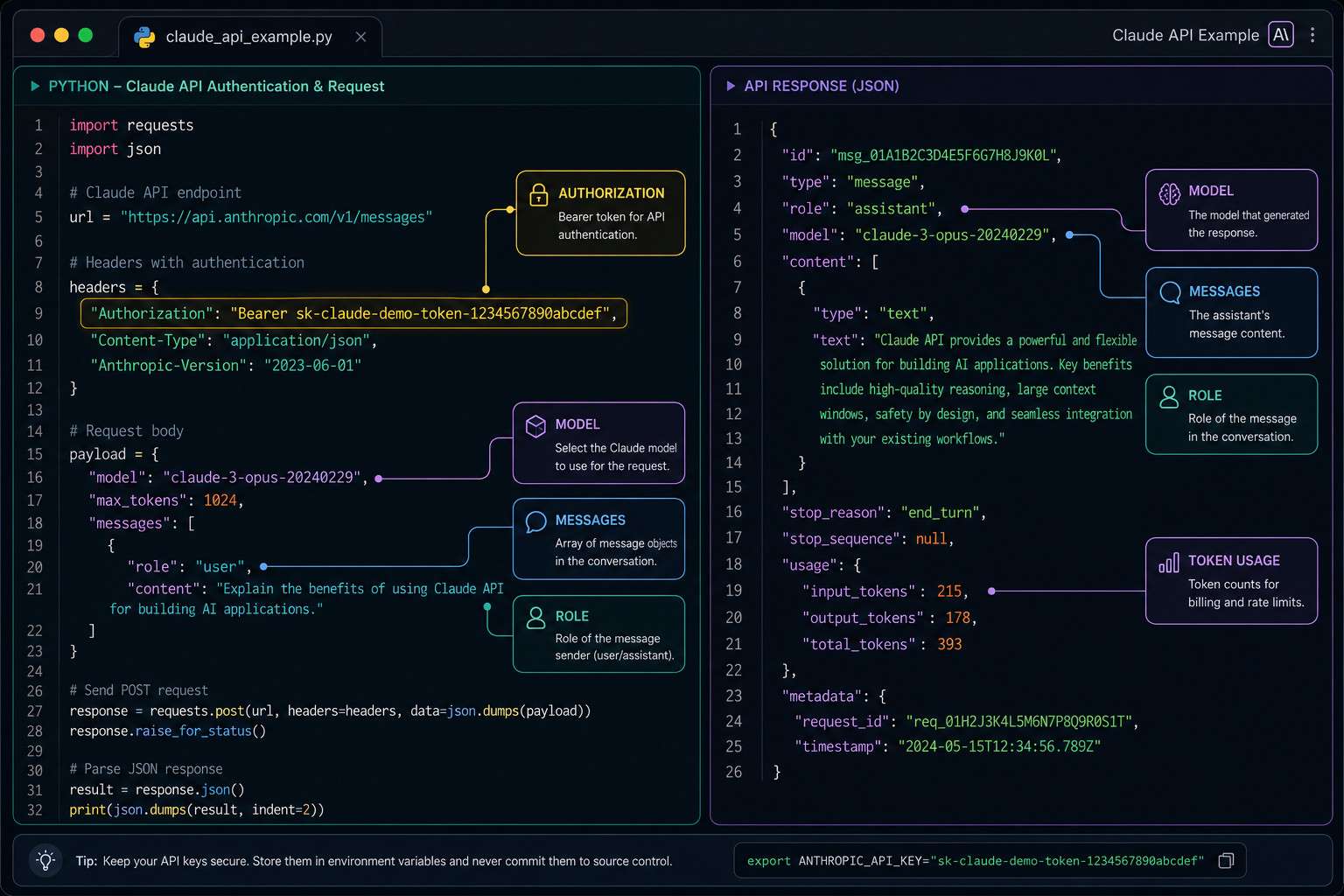Click the green maximize window dot
Image resolution: width=1344 pixels, height=896 pixels.
point(85,35)
